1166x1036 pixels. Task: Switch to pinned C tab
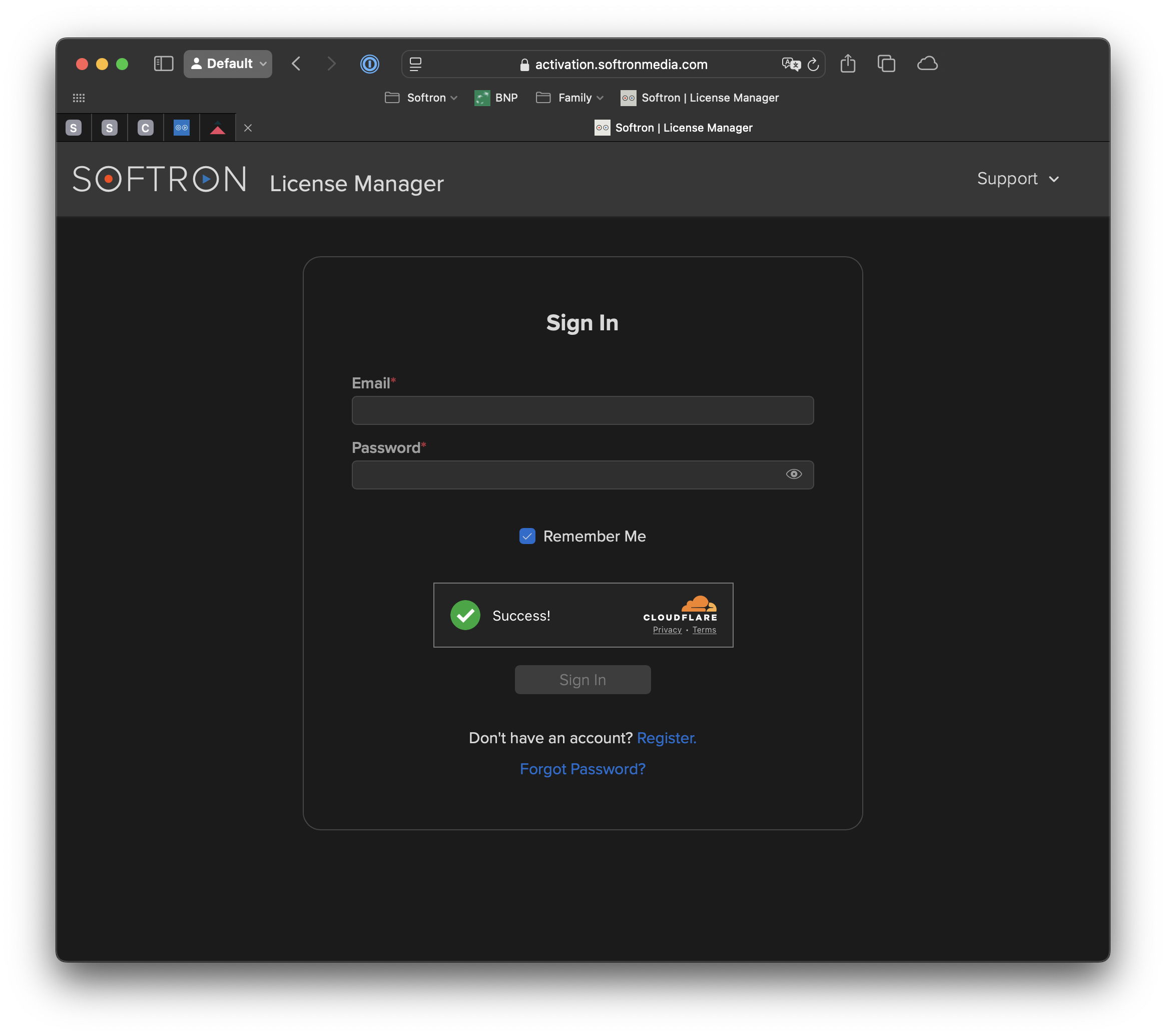click(146, 128)
